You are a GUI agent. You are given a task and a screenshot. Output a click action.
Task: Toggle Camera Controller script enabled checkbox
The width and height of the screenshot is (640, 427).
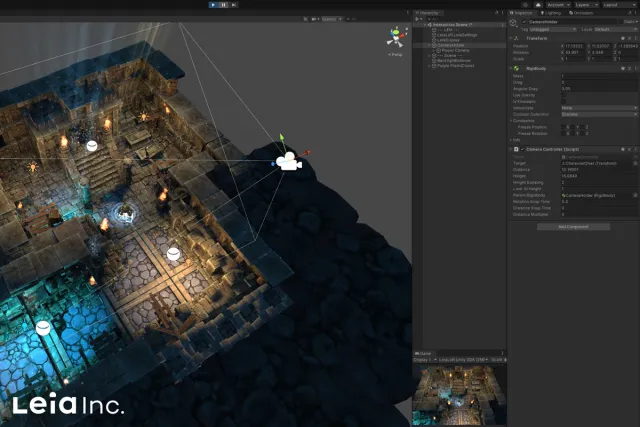[x=522, y=149]
